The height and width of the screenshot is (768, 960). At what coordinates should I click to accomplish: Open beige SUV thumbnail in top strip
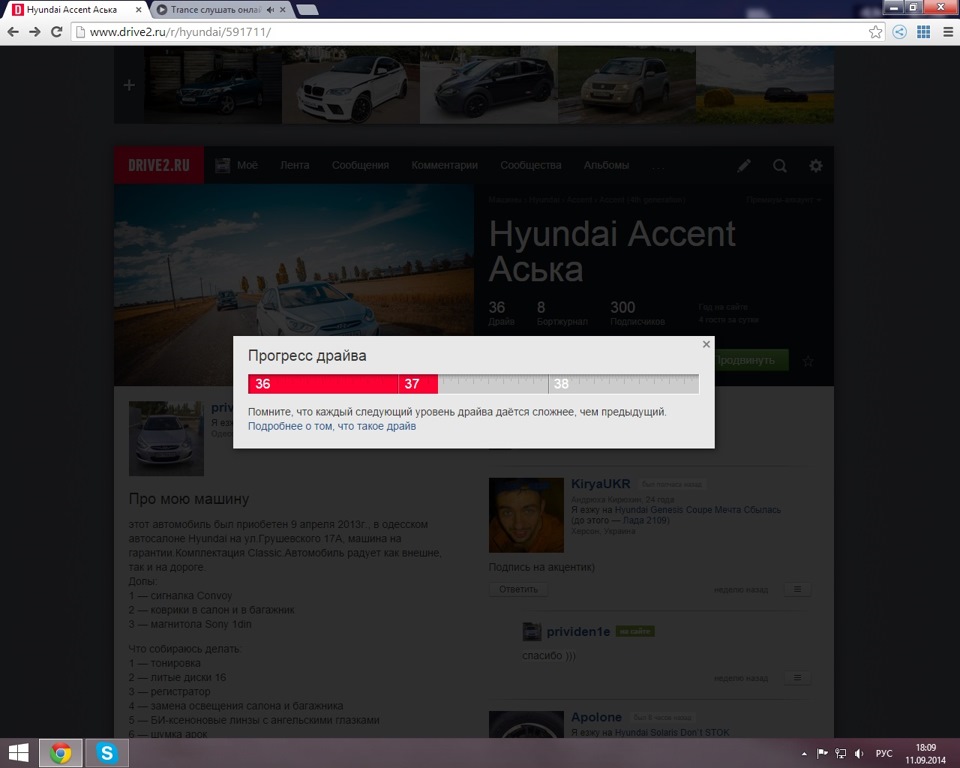tap(627, 85)
